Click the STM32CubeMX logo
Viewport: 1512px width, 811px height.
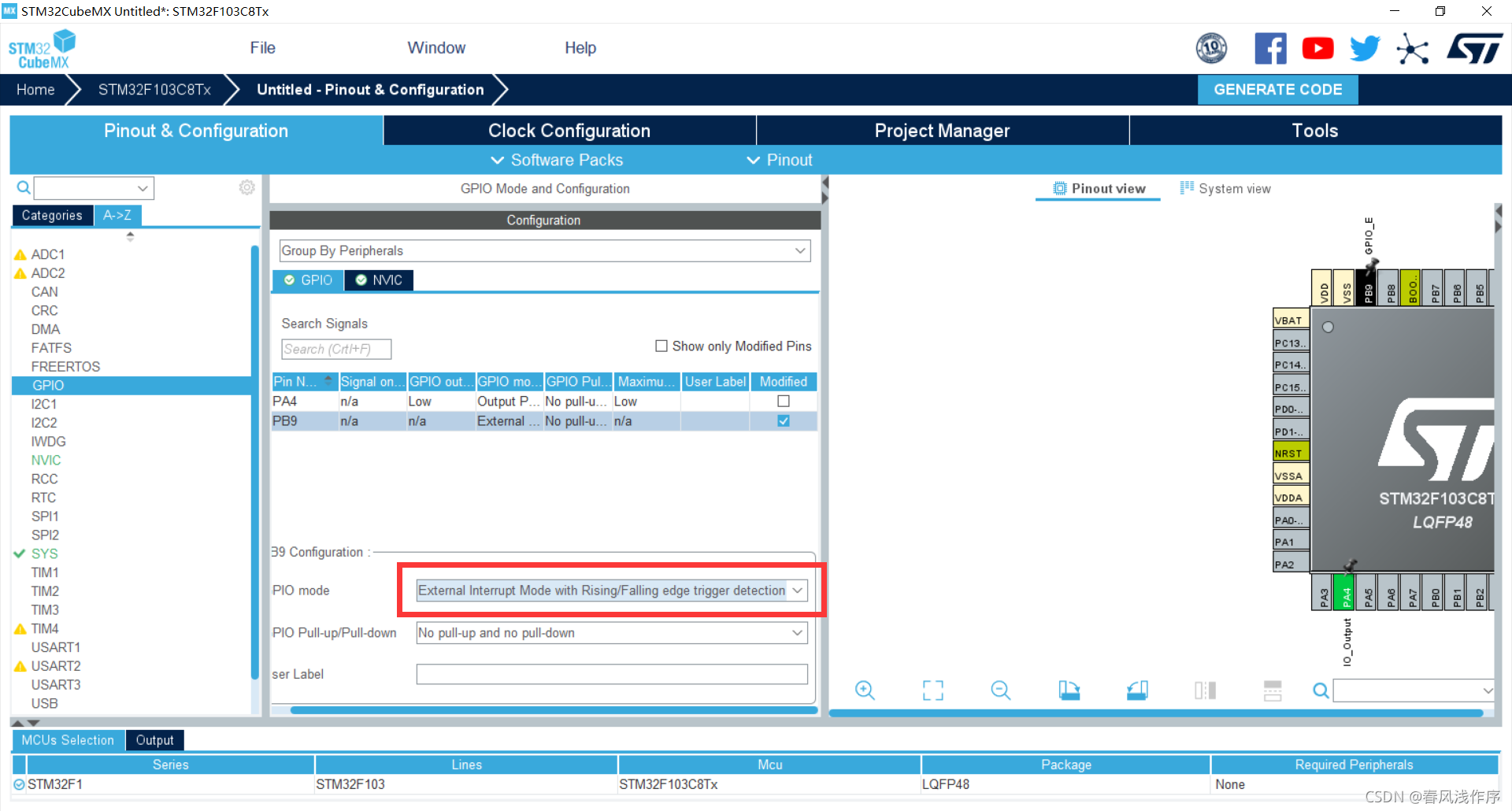[42, 49]
